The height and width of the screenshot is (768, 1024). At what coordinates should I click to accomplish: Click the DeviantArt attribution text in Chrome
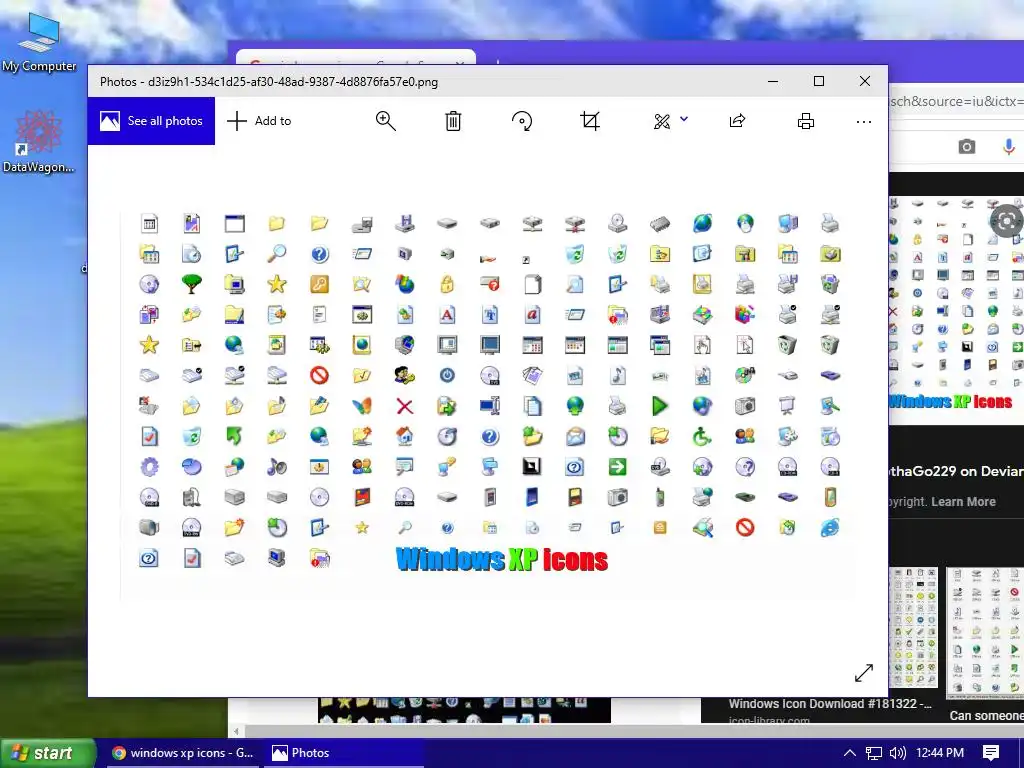coord(956,471)
